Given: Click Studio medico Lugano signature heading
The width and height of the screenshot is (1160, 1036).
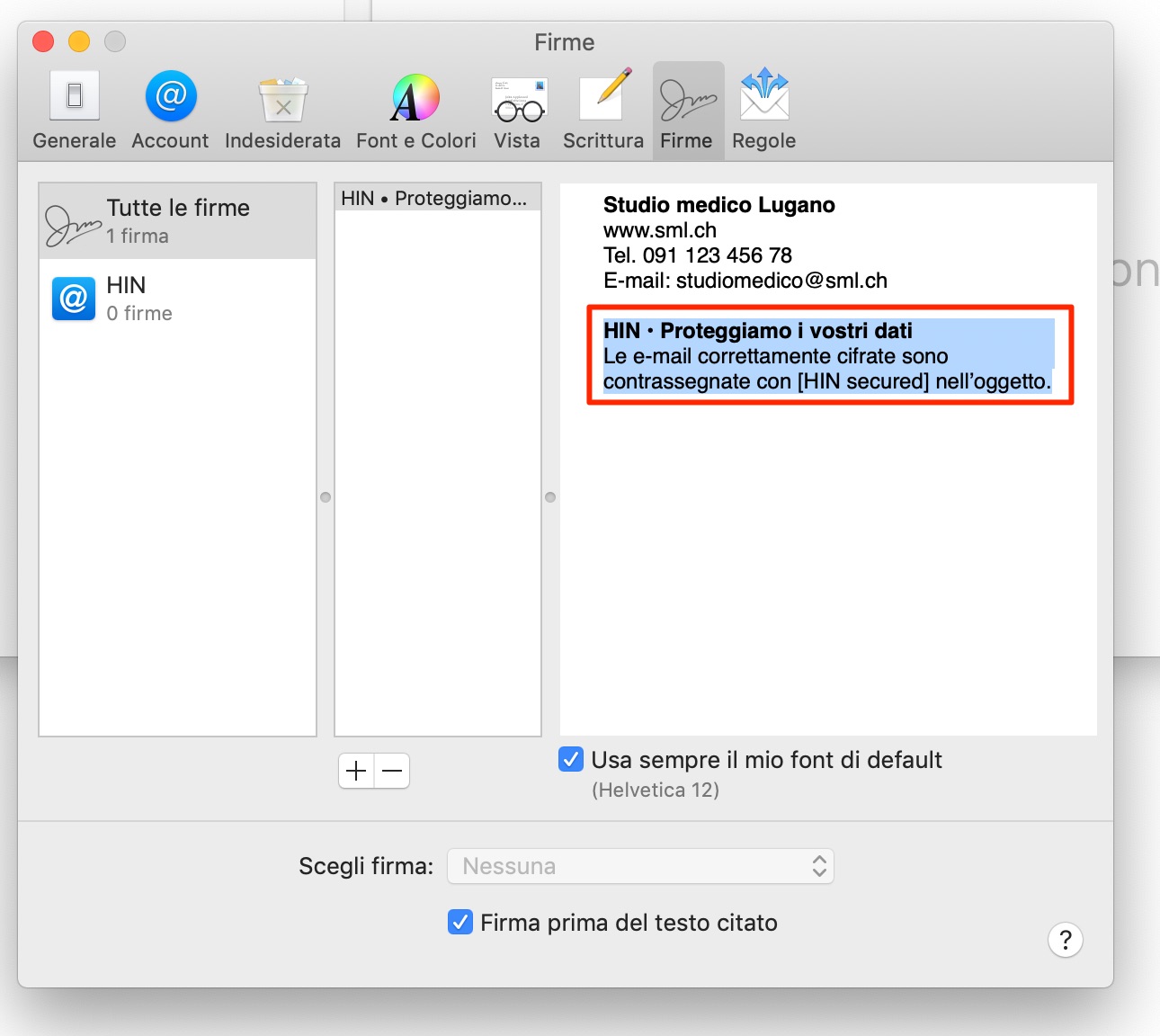Looking at the screenshot, I should (718, 205).
